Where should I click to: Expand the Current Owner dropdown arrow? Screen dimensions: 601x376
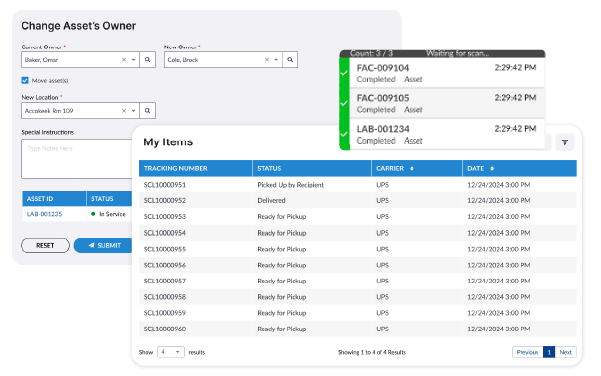tap(133, 60)
